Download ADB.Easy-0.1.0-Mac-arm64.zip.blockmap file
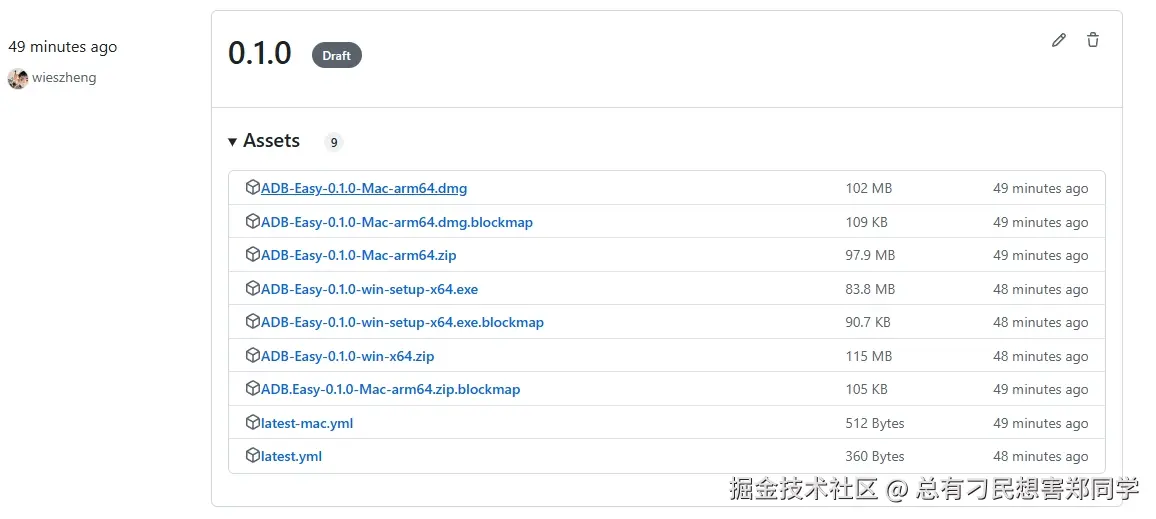Viewport: 1156px width, 519px height. click(x=391, y=389)
